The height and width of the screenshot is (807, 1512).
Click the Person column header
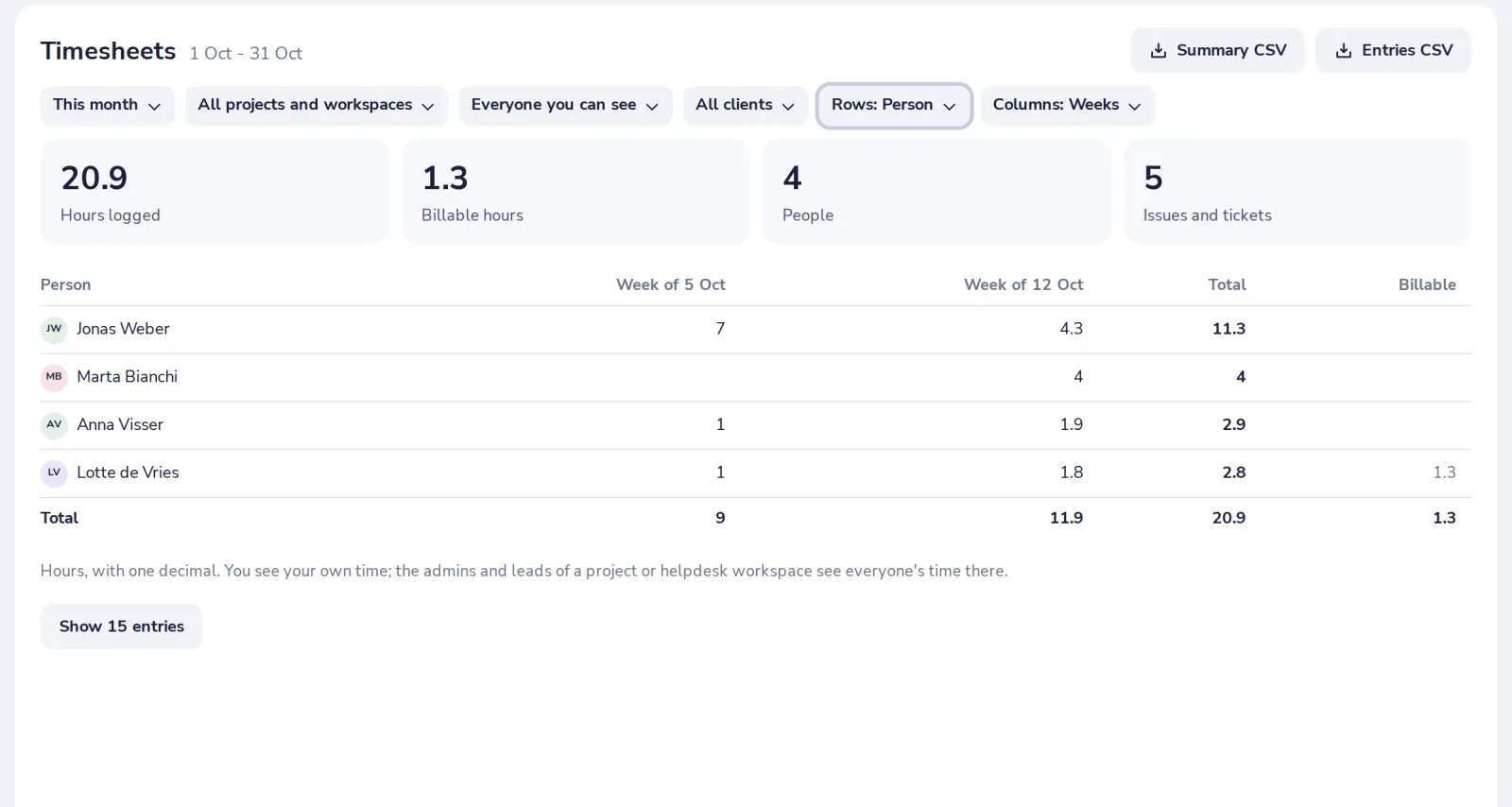pyautogui.click(x=65, y=284)
